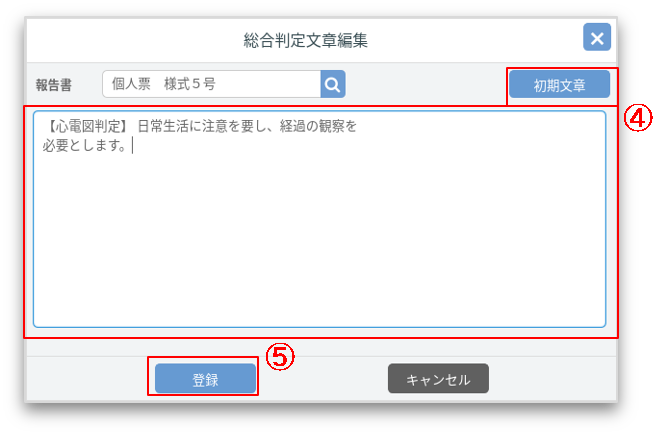This screenshot has height=435, width=670.
Task: Click the blank footer area between 登録 and キャンセル
Action: tap(323, 379)
